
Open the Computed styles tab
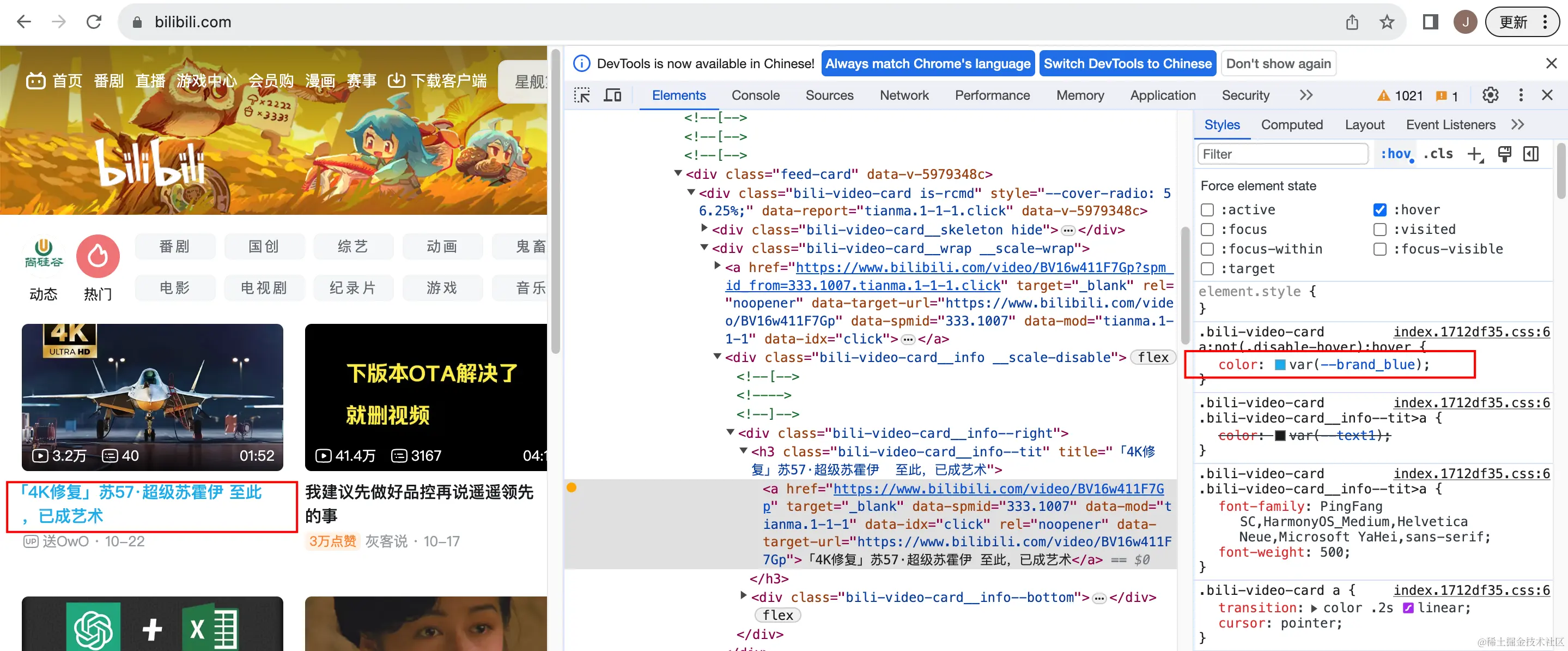tap(1291, 125)
